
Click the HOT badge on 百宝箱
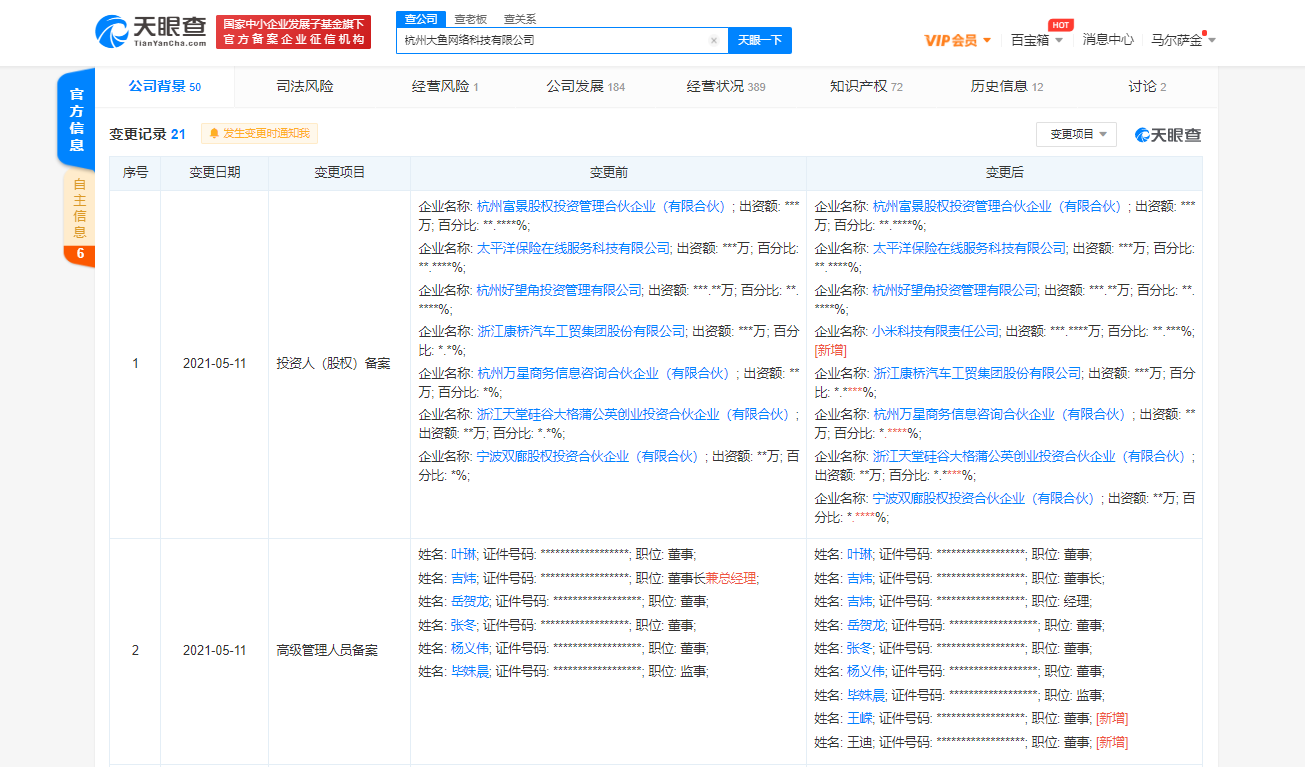click(x=1059, y=25)
